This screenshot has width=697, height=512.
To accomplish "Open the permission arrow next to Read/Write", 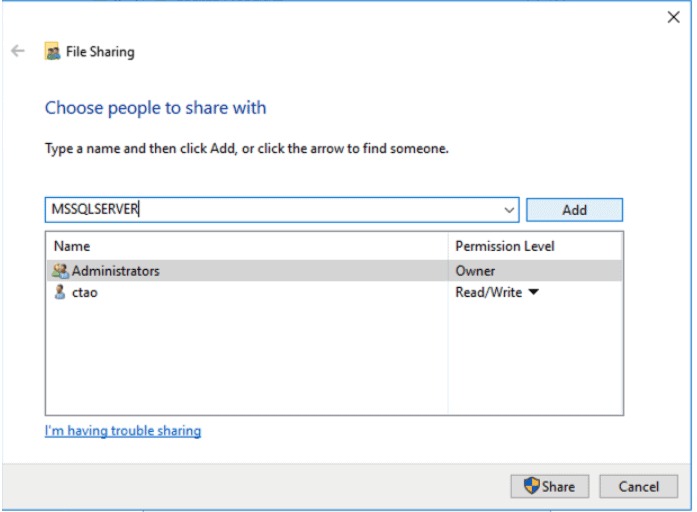I will pos(533,293).
